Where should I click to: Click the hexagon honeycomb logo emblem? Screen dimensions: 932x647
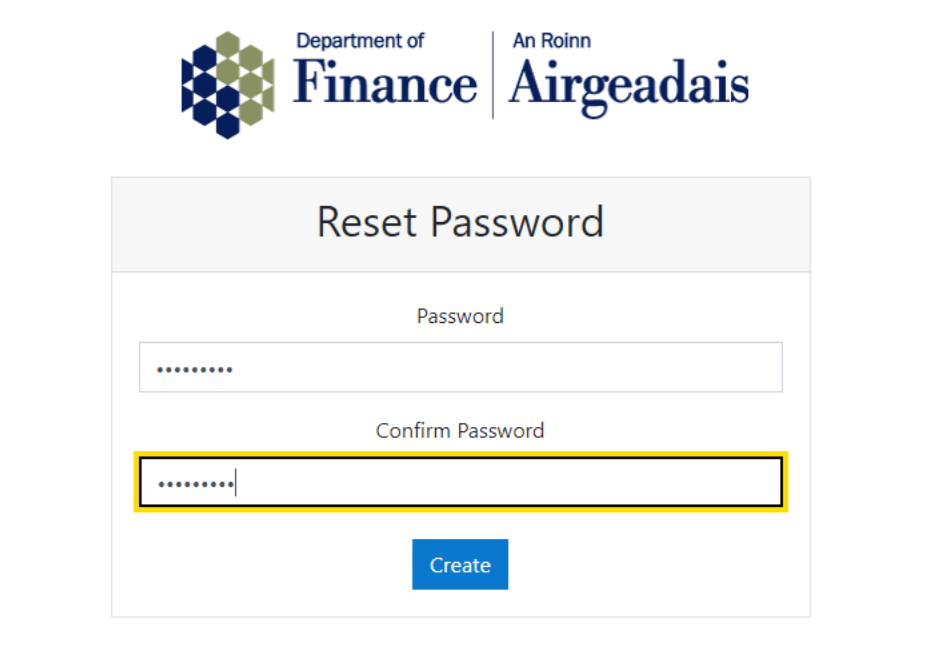click(228, 85)
